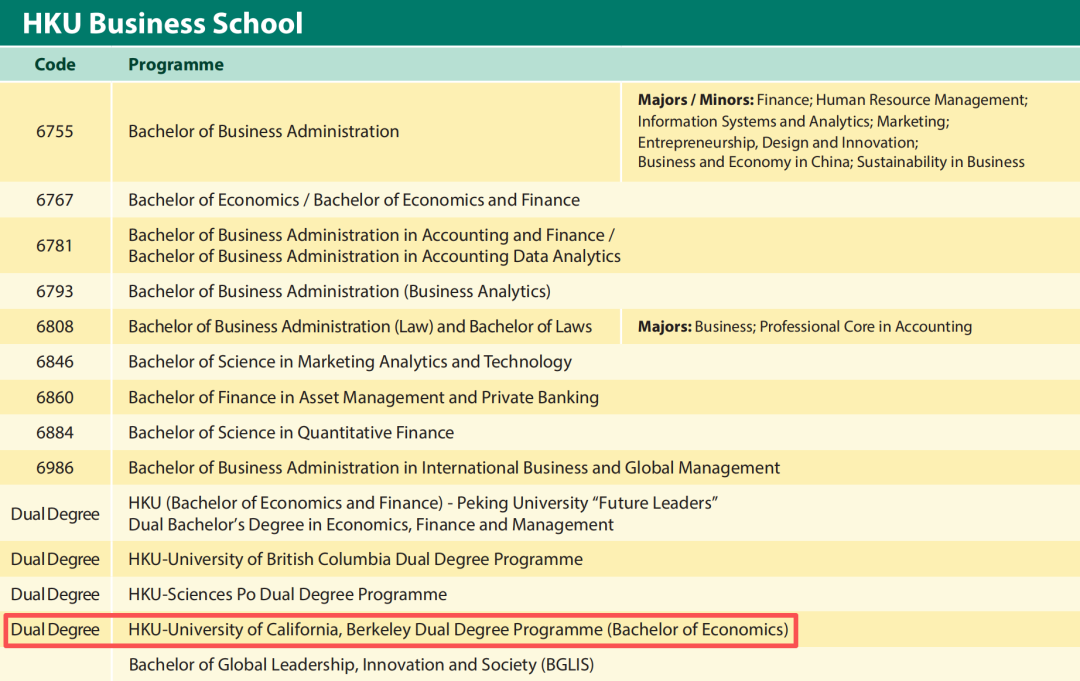Click 'Bachelor of Business Administration (Business Analytics)'
The height and width of the screenshot is (681, 1080).
pos(340,291)
